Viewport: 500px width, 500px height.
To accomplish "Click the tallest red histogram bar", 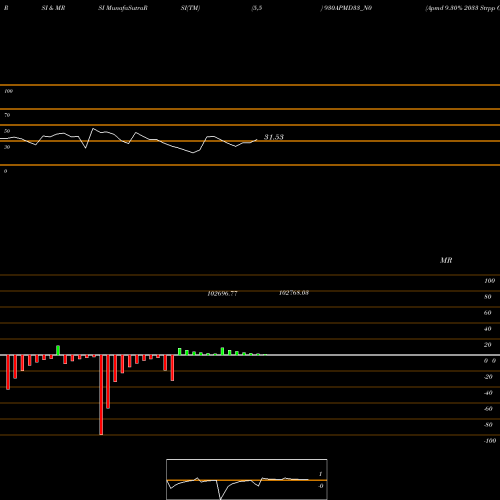I will click(x=101, y=395).
